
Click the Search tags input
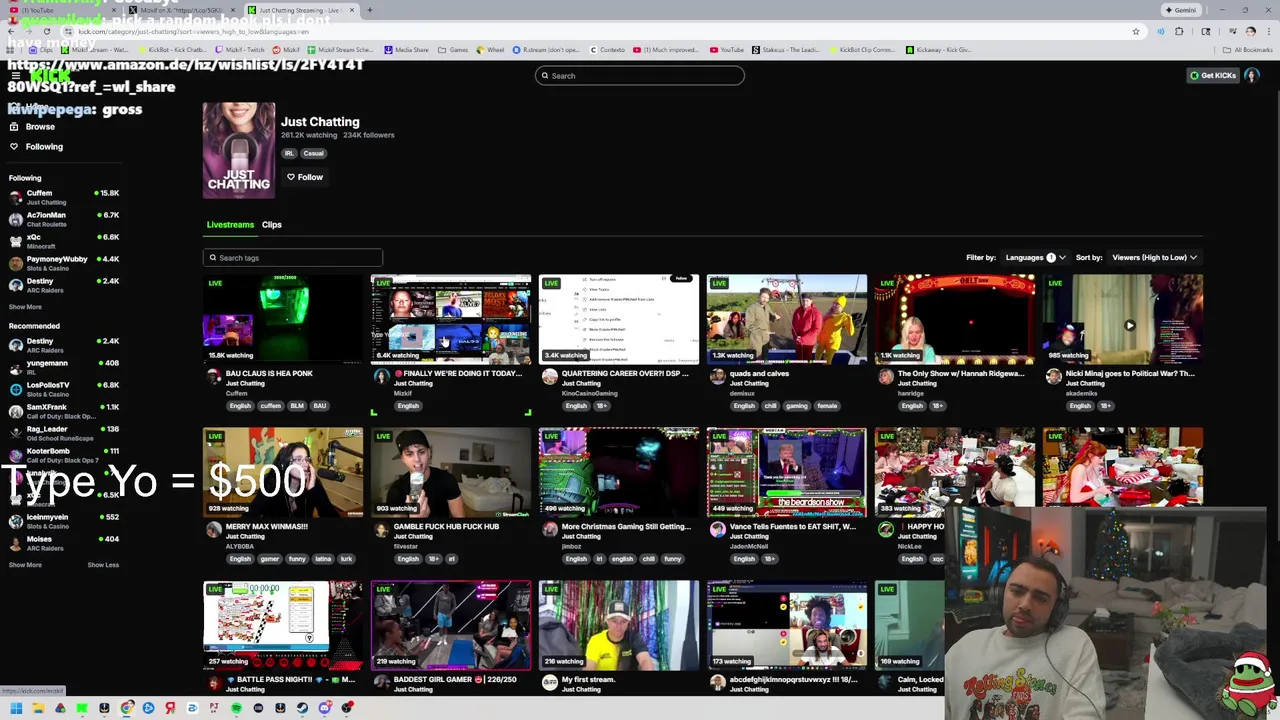coord(292,258)
